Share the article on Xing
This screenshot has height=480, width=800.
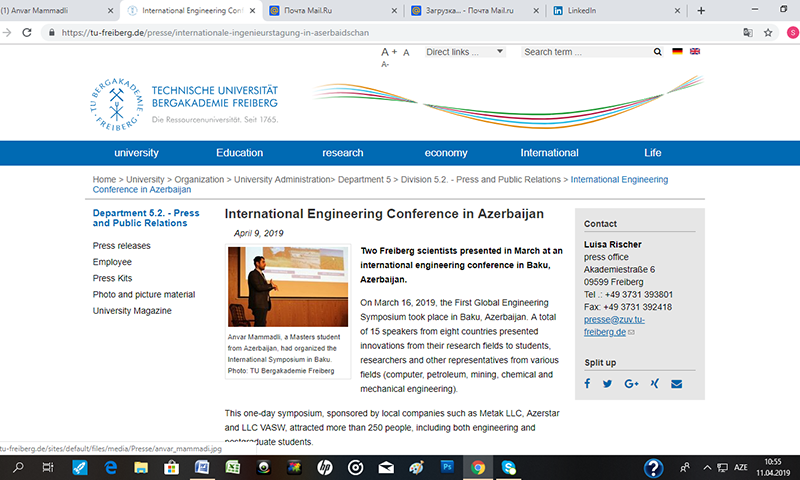pos(654,384)
